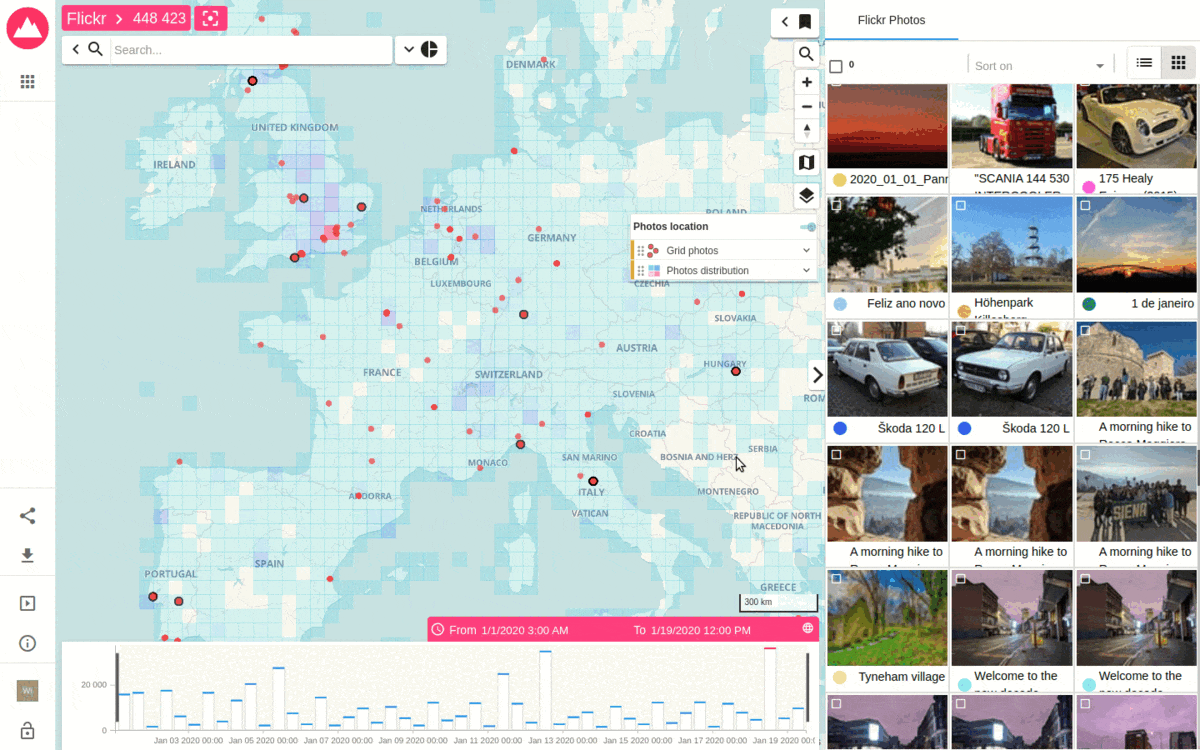
Task: Open the Tyneham village photo thumbnail
Action: [887, 618]
